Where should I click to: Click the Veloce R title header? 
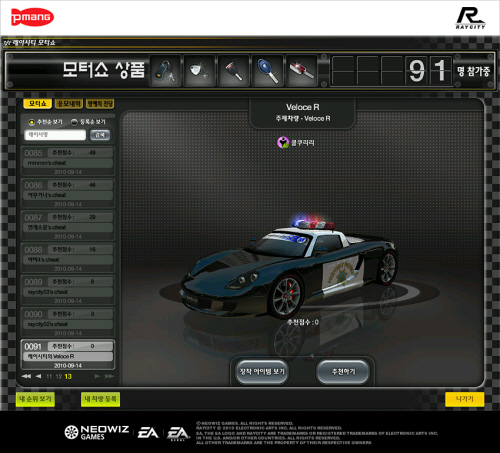303,107
